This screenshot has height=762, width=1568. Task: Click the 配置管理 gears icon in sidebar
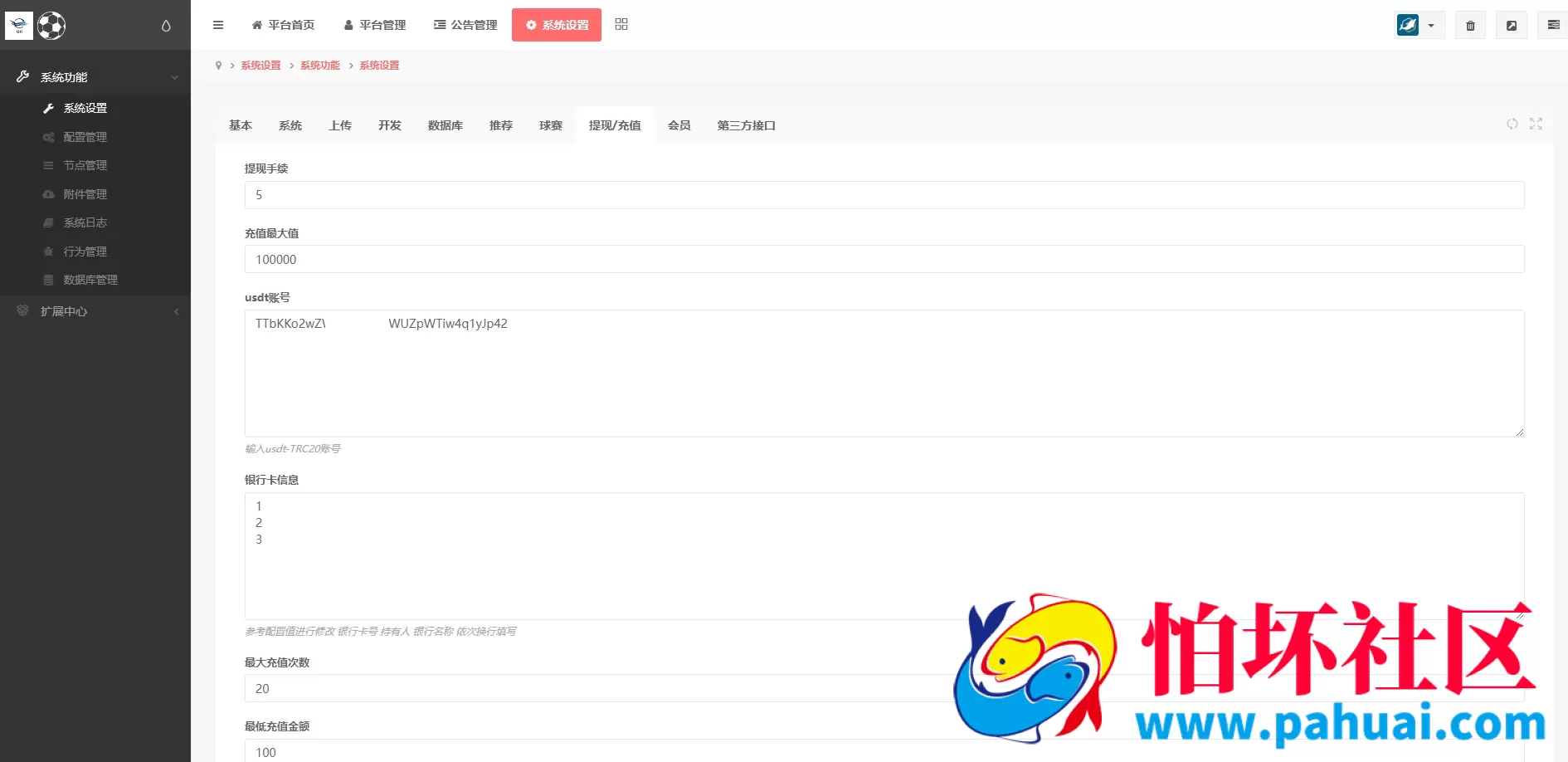click(48, 137)
